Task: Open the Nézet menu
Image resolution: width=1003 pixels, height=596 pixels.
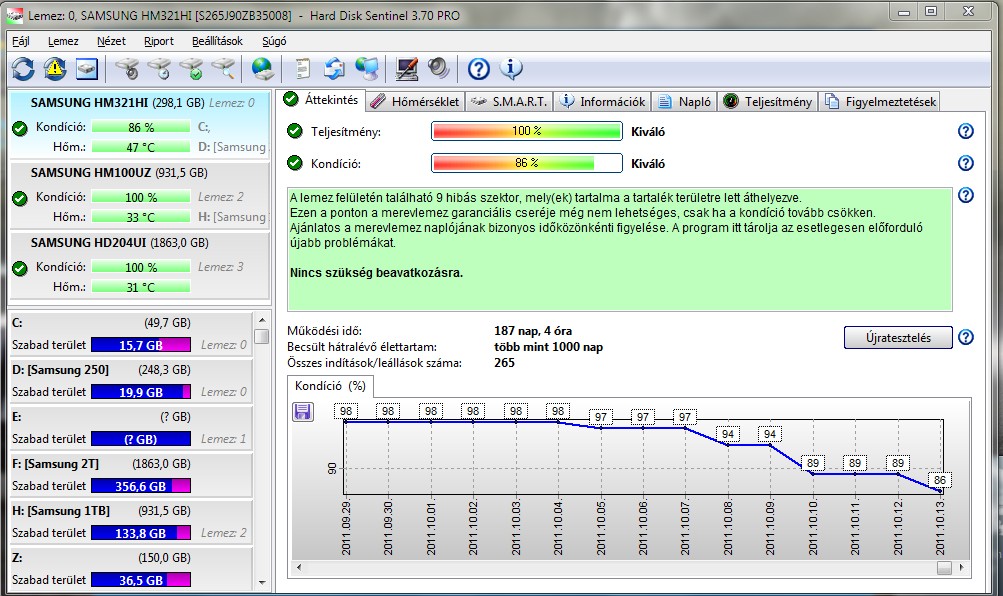Action: (x=111, y=41)
